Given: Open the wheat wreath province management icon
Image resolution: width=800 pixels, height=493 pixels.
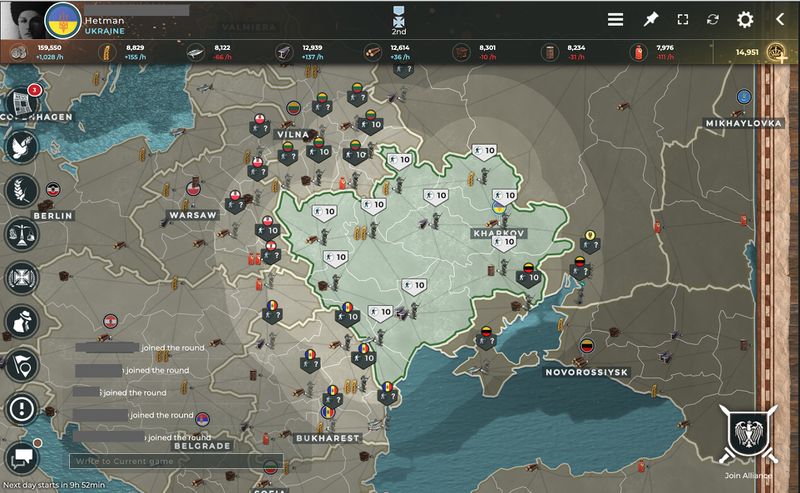Looking at the screenshot, I should pos(22,191).
